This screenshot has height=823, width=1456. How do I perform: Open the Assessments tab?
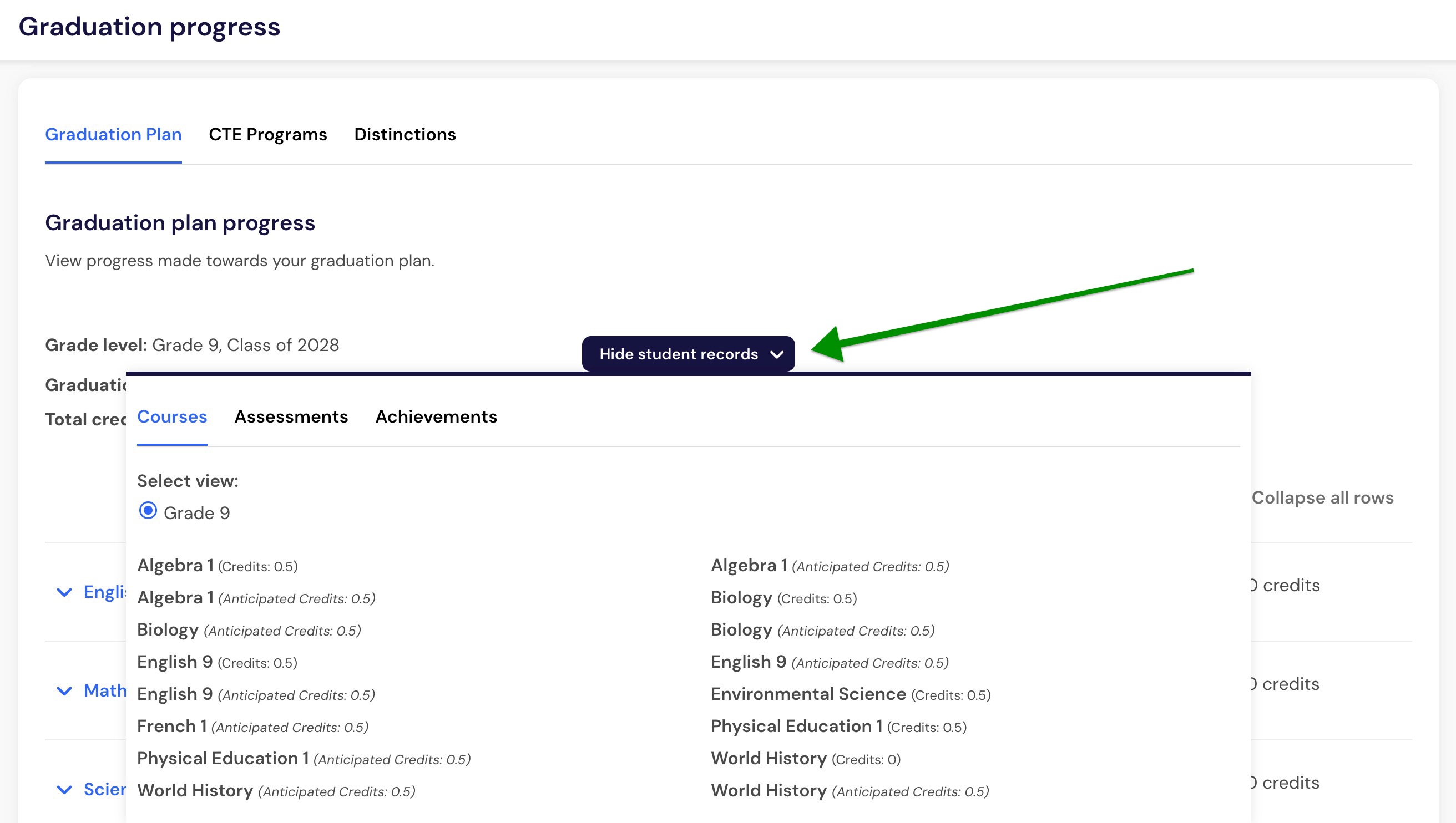(291, 416)
